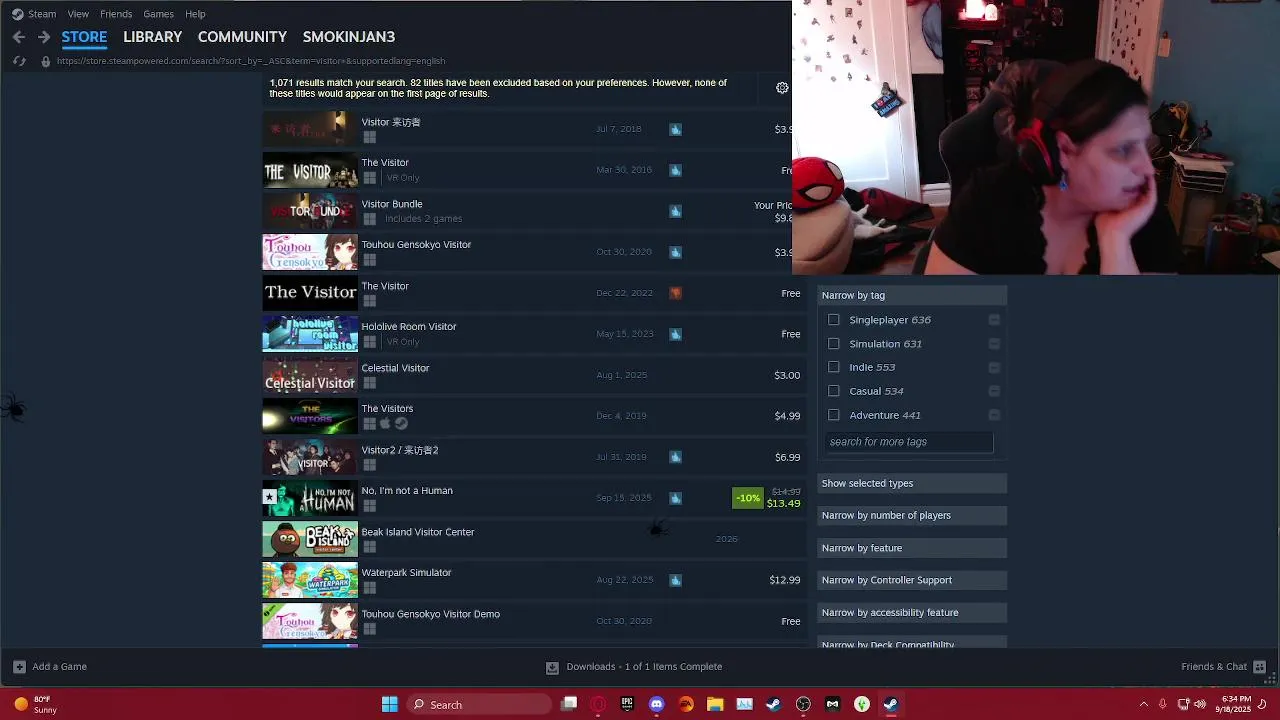The width and height of the screenshot is (1280, 720).
Task: Click the review thumbs icon for Visitor2
Action: [x=675, y=457]
